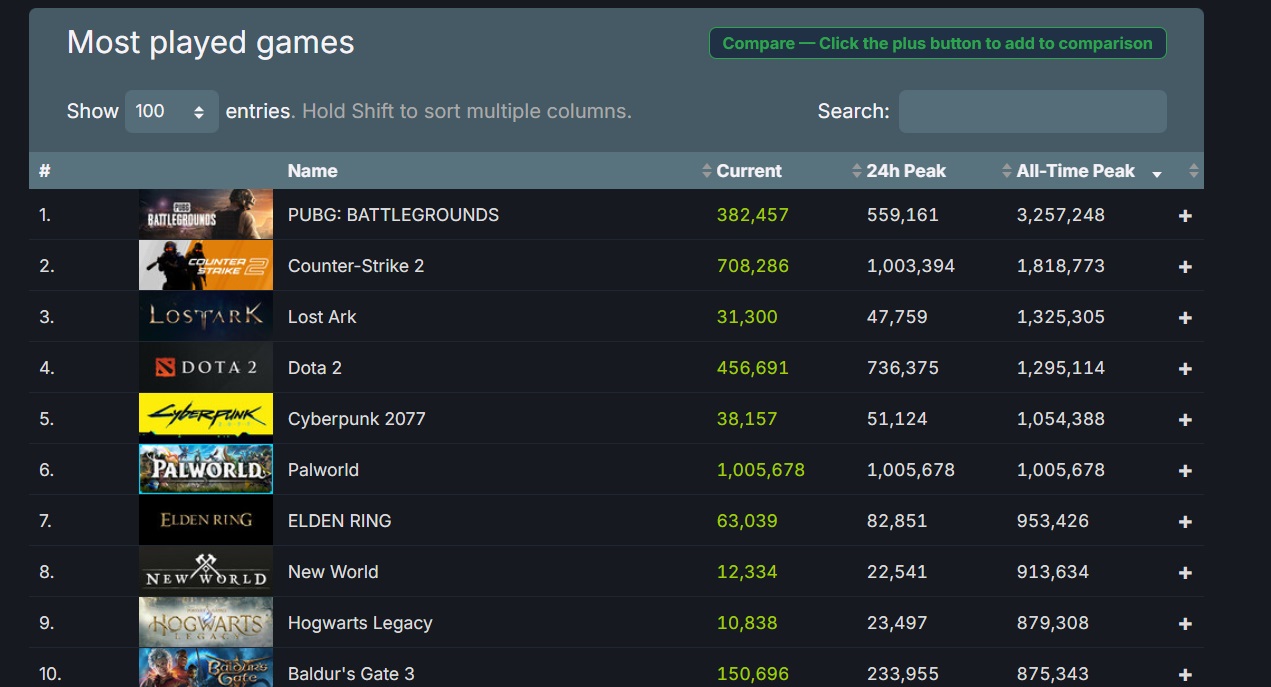Open the PUBG: BATTLEGROUNDS name link
The height and width of the screenshot is (687, 1271).
click(x=393, y=215)
